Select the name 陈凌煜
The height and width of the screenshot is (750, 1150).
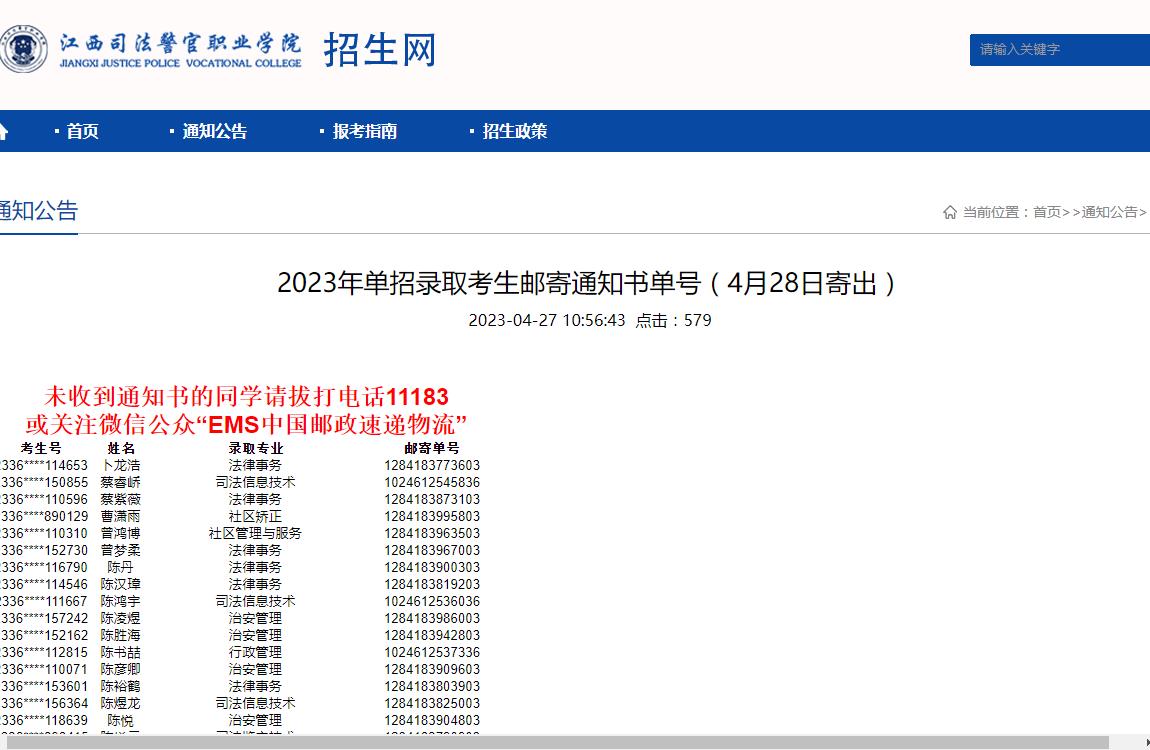[x=121, y=618]
